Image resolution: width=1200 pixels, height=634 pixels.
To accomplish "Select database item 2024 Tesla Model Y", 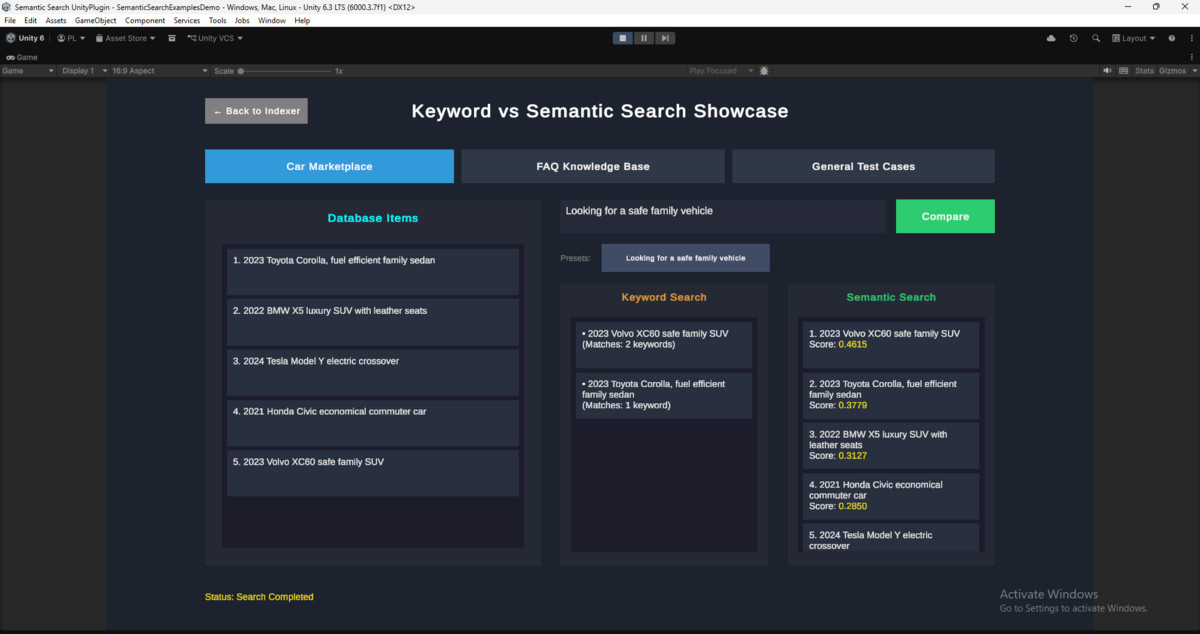I will point(373,373).
